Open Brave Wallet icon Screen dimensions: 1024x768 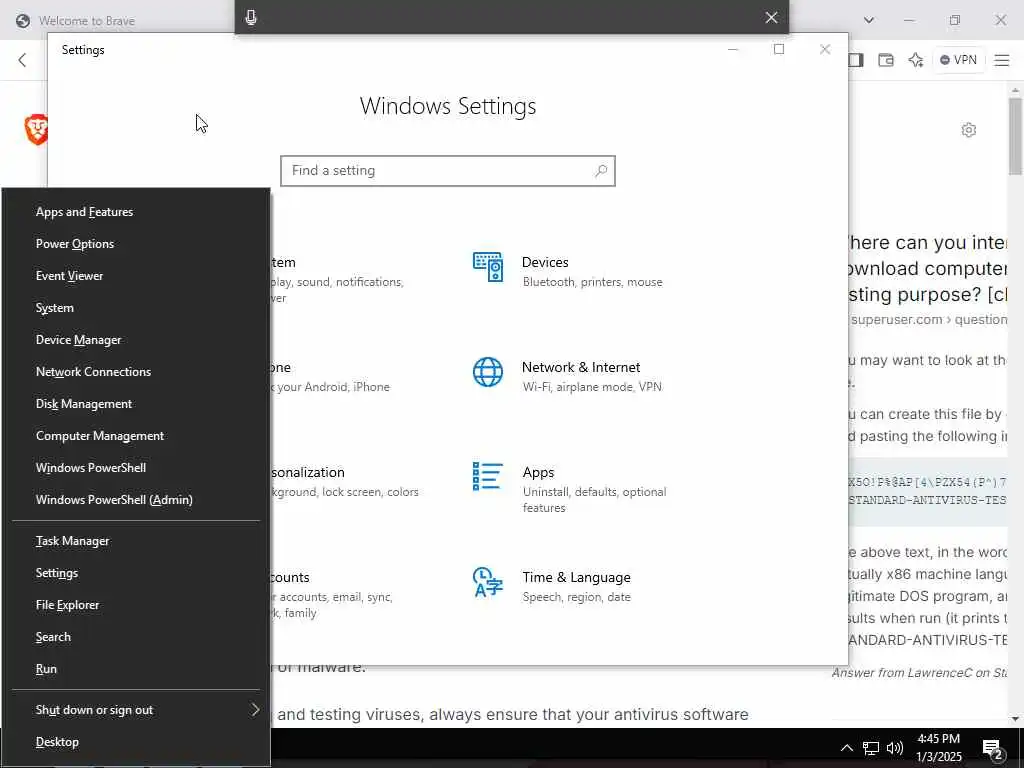point(886,60)
